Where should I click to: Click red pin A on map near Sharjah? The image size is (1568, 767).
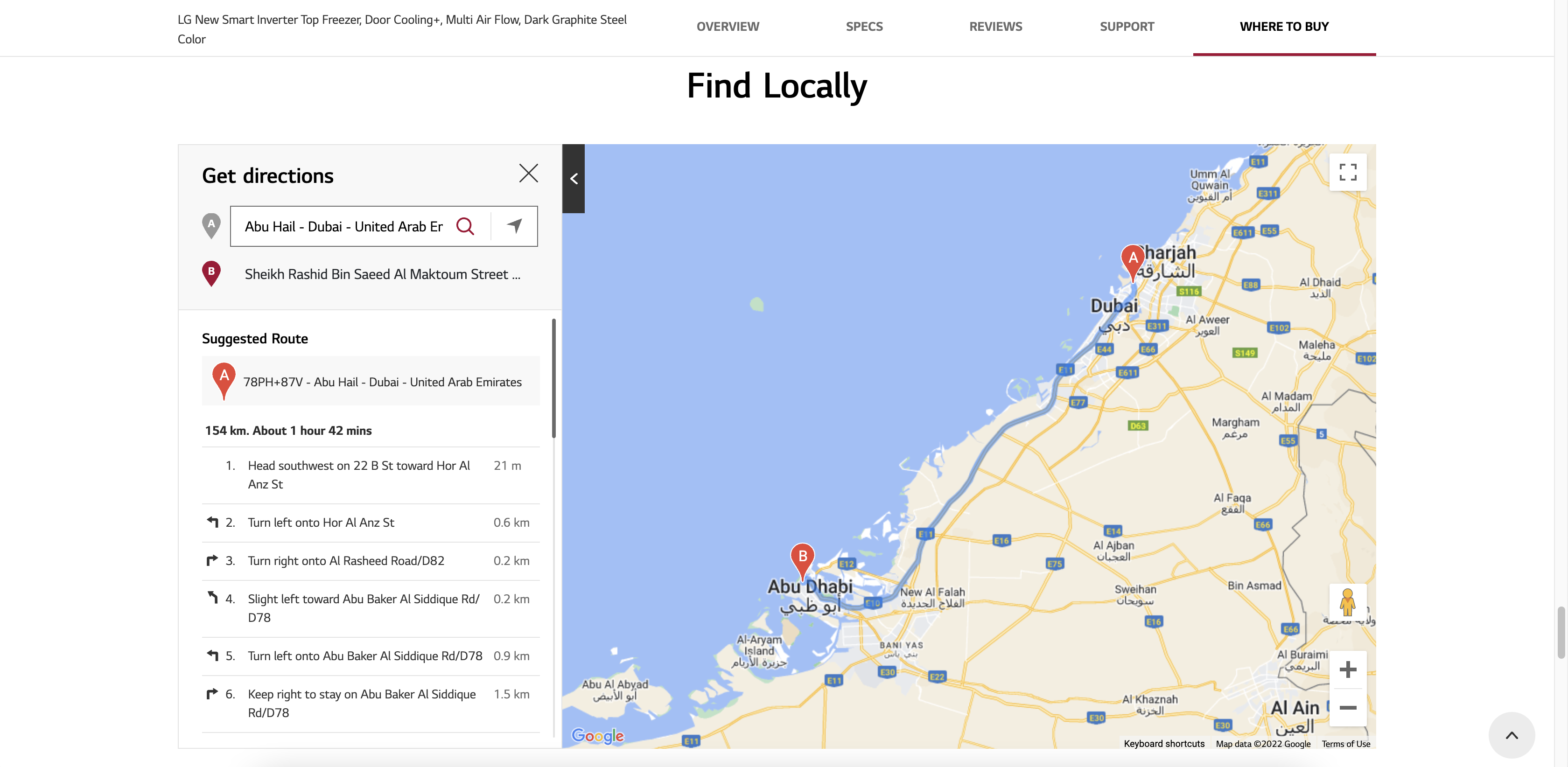[x=1133, y=263]
